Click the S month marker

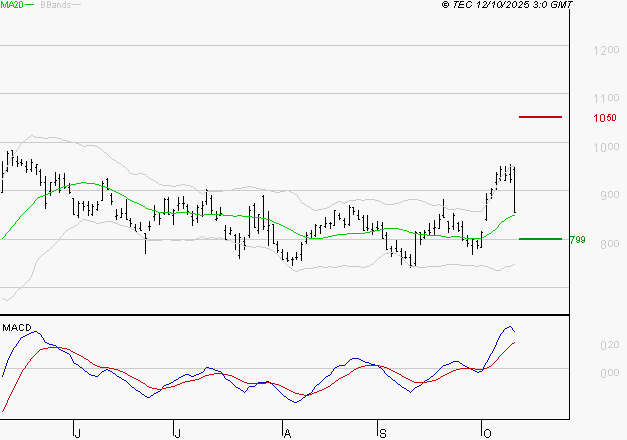(383, 433)
